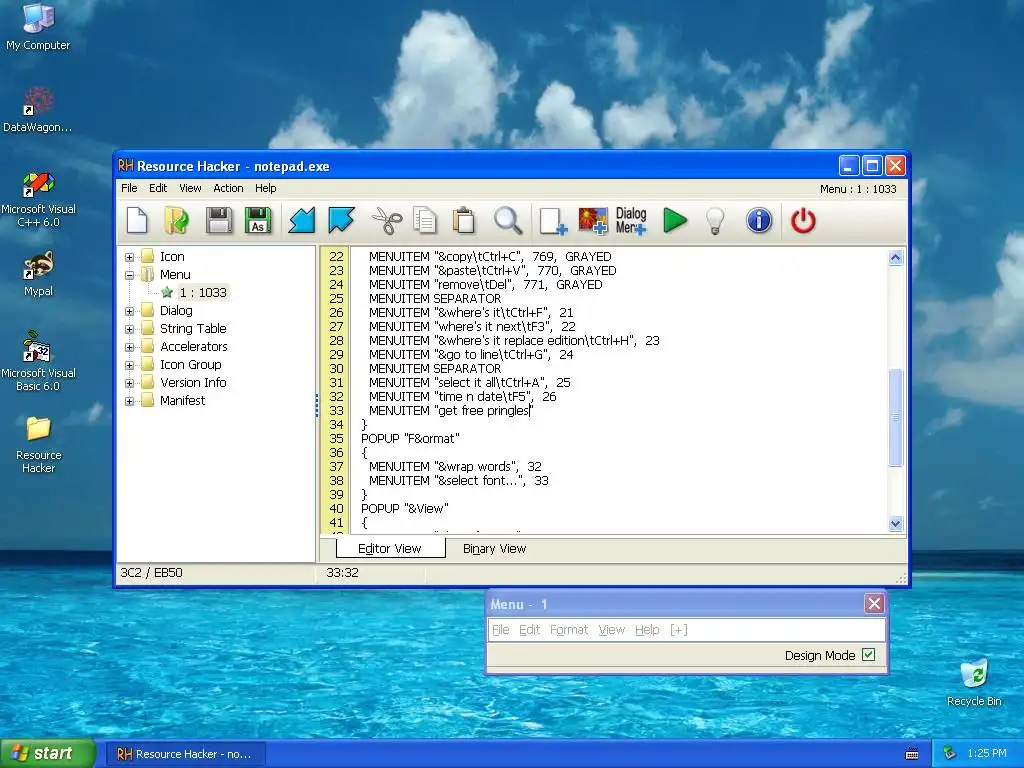The width and height of the screenshot is (1024, 768).
Task: Click Resource Hacker taskbar button
Action: (185, 754)
